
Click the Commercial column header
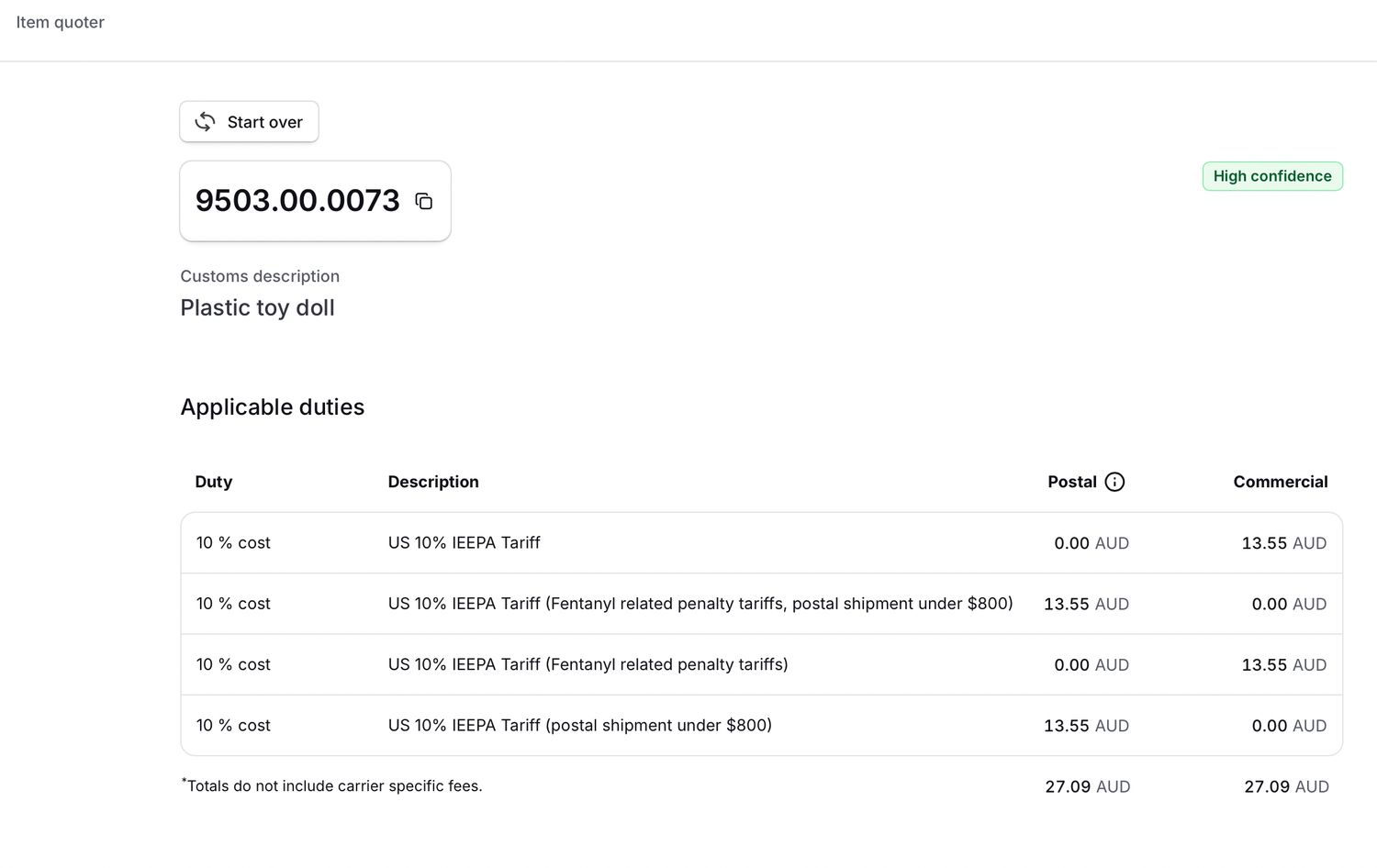tap(1280, 481)
